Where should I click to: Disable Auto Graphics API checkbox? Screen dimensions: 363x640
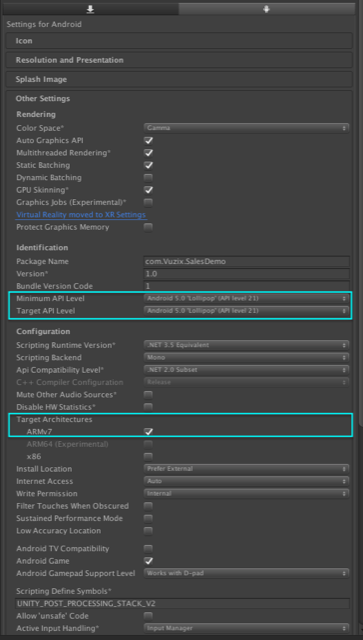pyautogui.click(x=148, y=140)
